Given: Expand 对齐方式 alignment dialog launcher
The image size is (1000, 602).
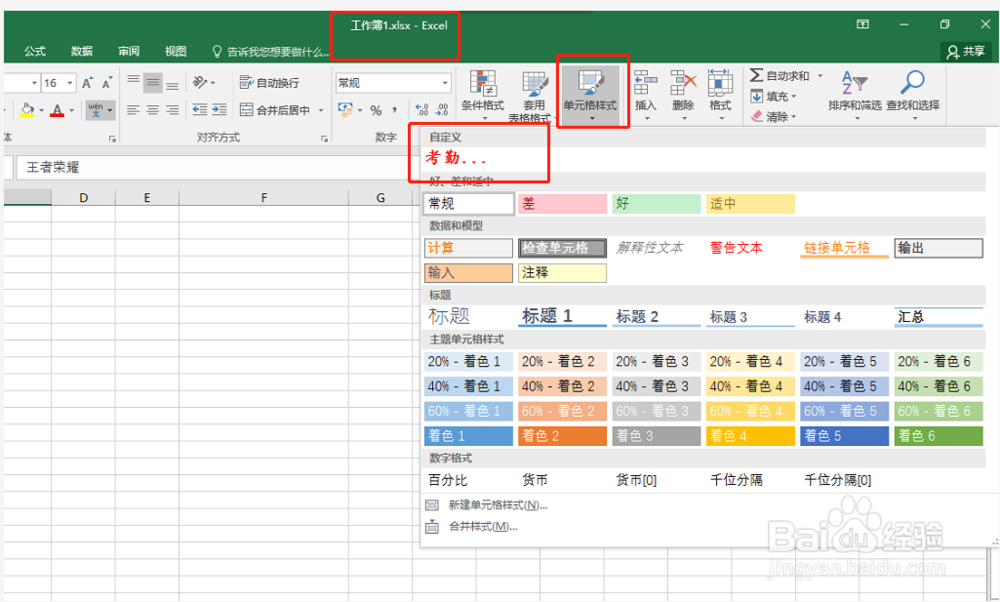Looking at the screenshot, I should click(x=324, y=138).
